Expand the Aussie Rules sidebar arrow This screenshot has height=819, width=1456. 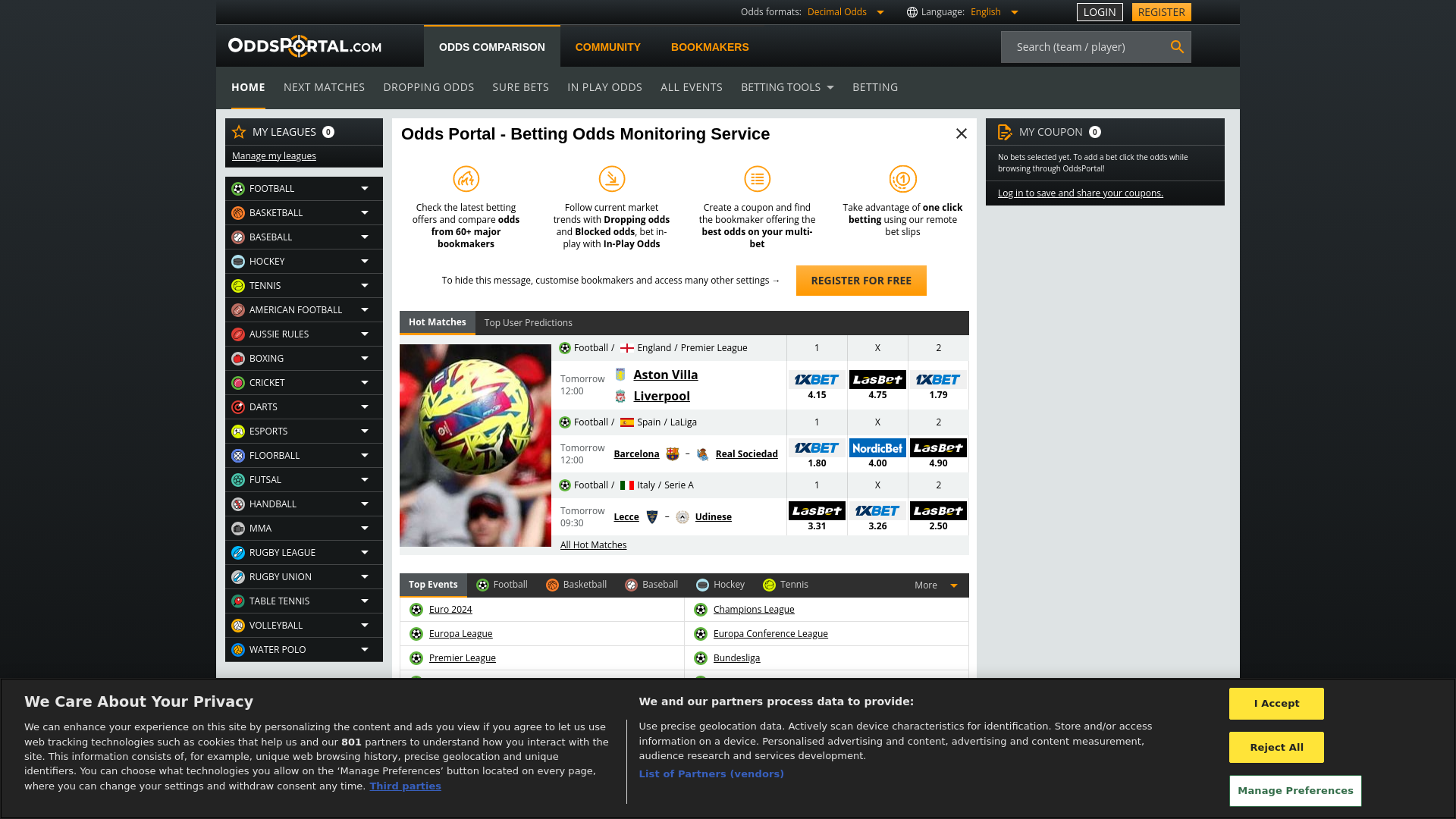coord(365,334)
